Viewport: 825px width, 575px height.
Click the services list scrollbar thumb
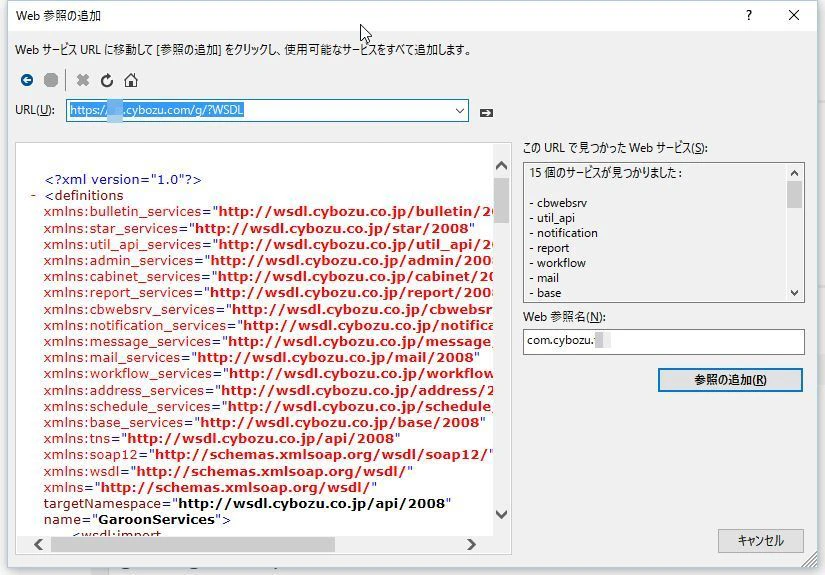point(794,195)
